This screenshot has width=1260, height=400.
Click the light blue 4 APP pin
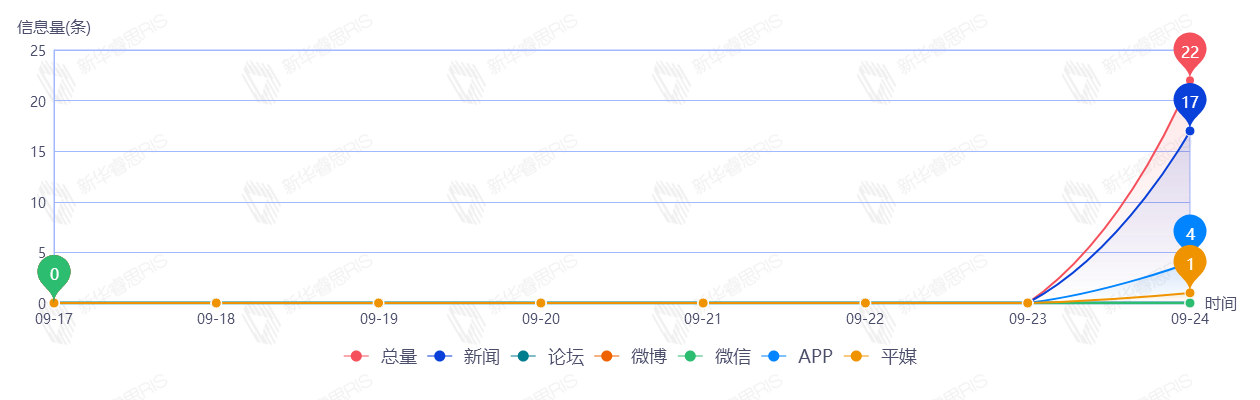point(1190,233)
